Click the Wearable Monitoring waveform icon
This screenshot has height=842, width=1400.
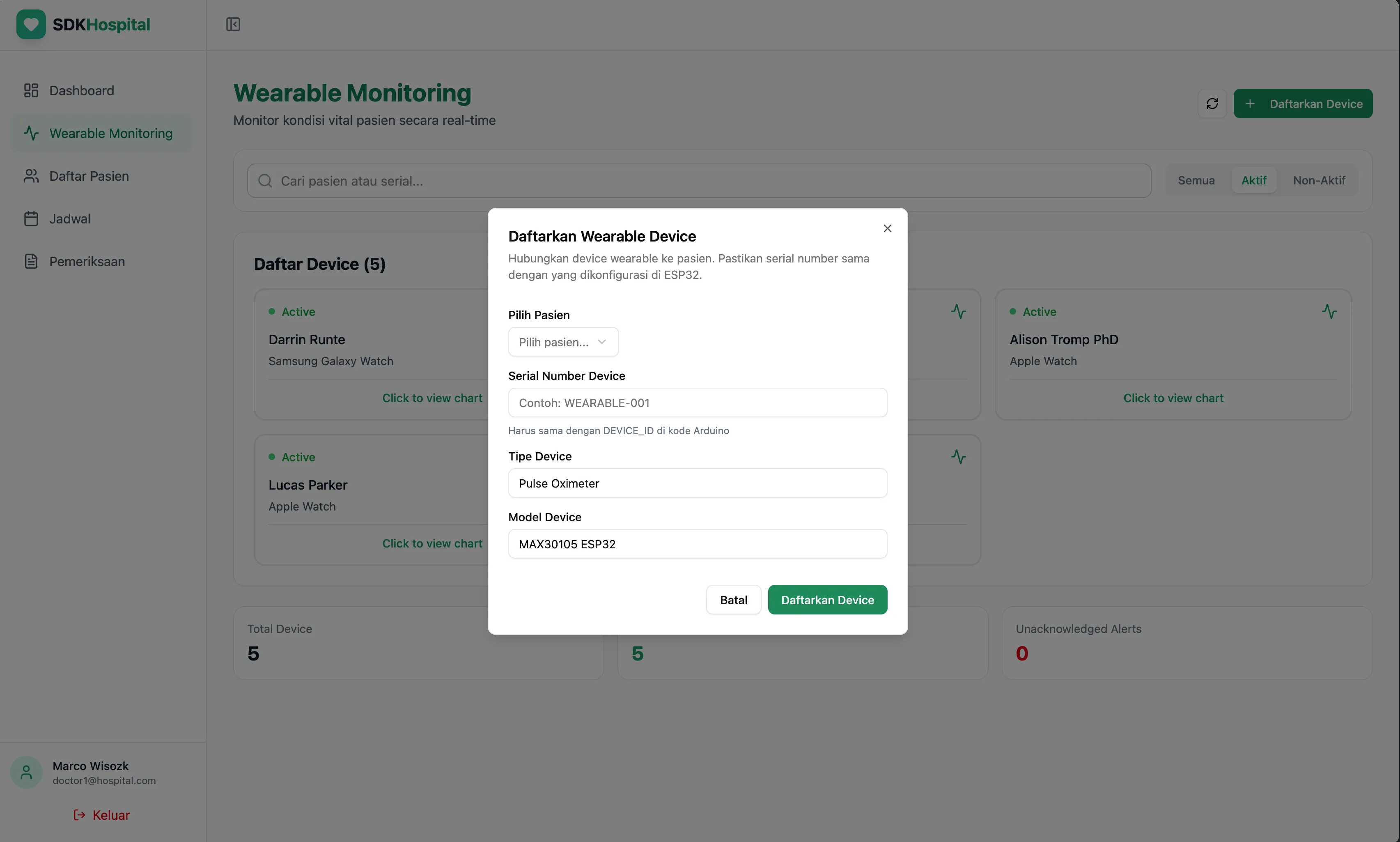coord(31,133)
